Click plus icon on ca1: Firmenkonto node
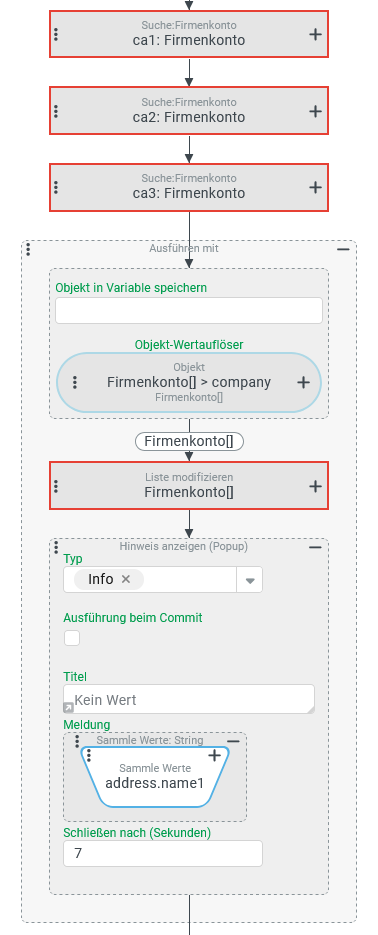 coord(315,35)
